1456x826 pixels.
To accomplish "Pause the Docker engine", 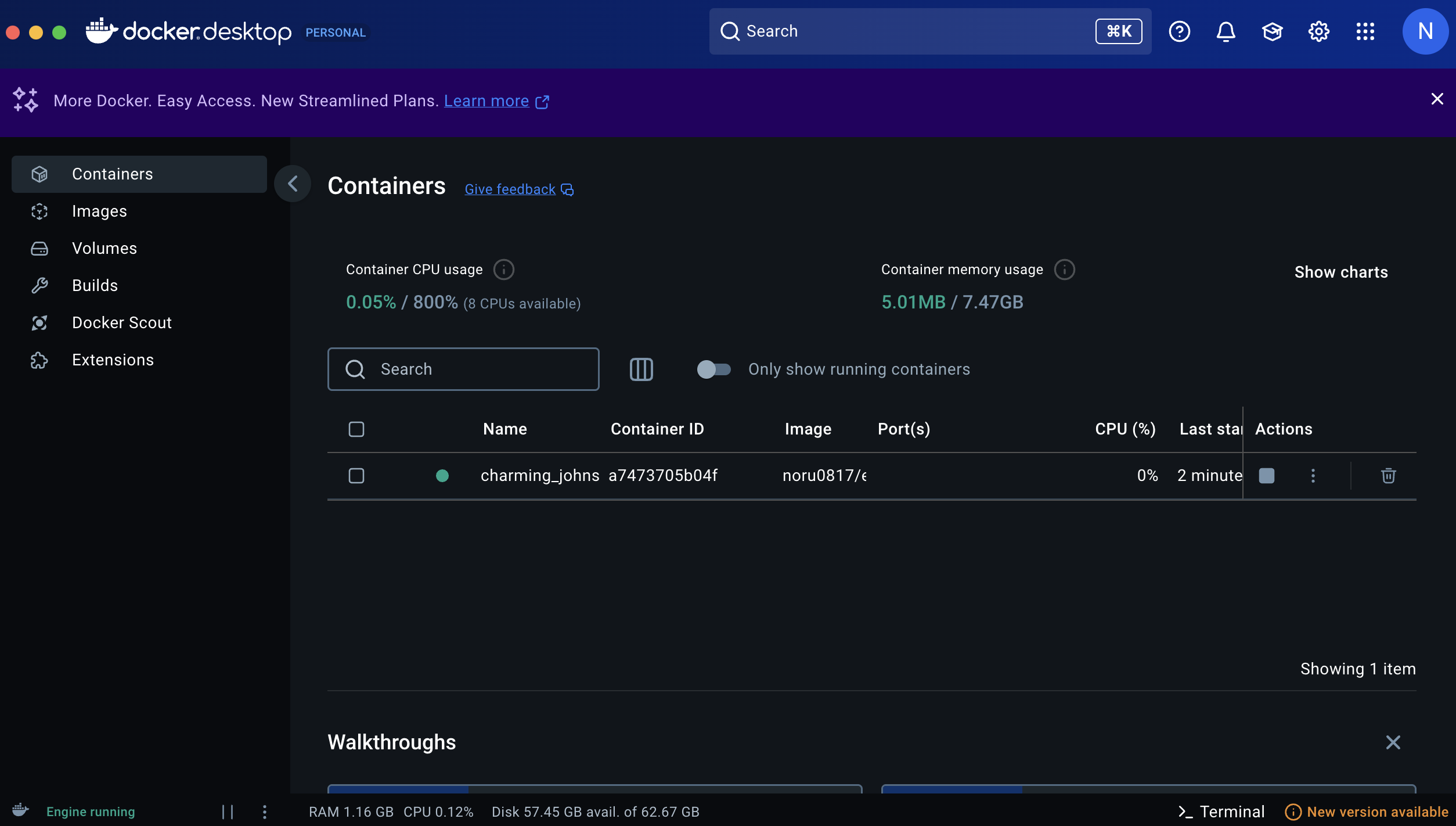I will pyautogui.click(x=228, y=811).
